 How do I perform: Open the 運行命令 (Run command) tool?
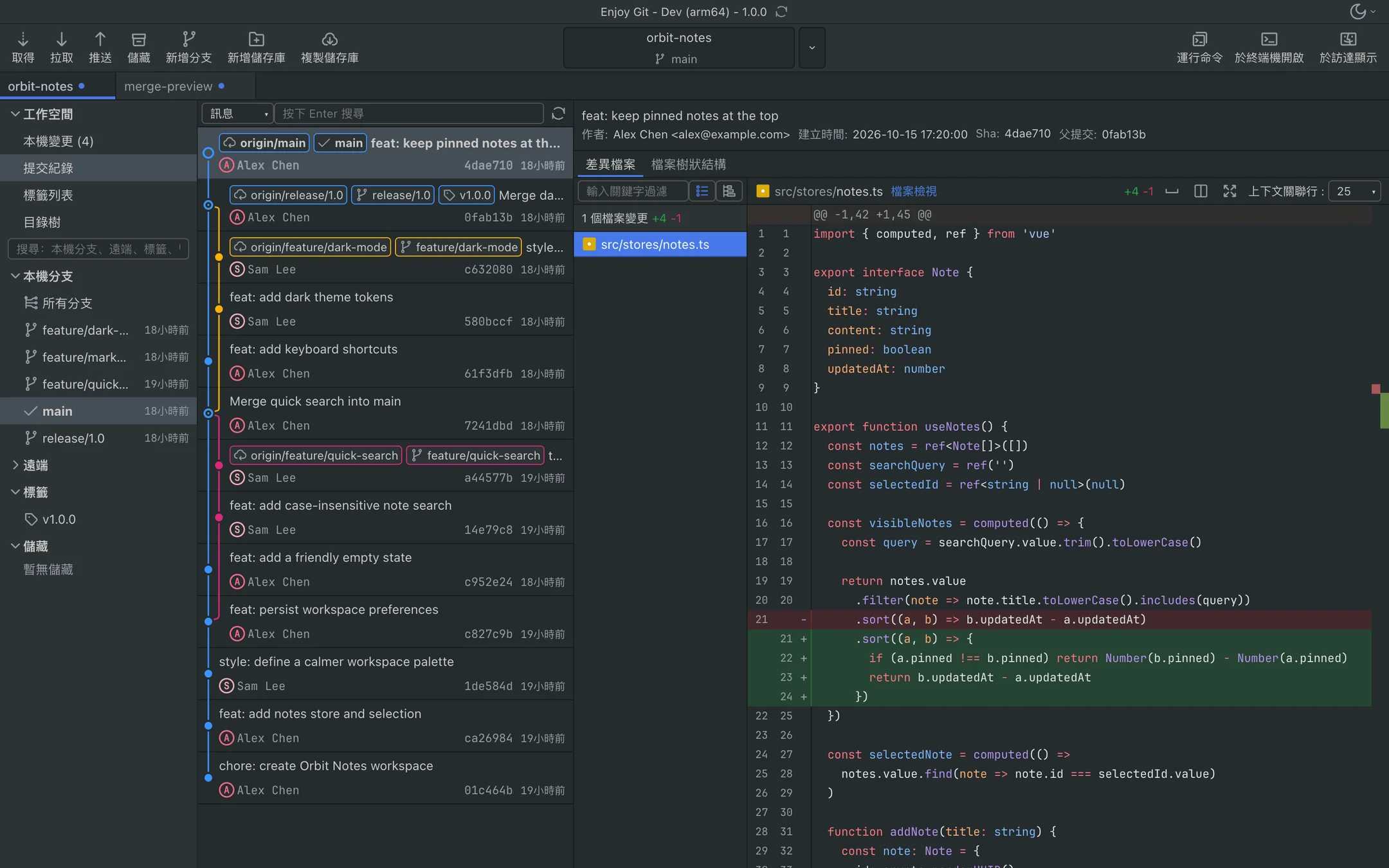[x=1199, y=40]
